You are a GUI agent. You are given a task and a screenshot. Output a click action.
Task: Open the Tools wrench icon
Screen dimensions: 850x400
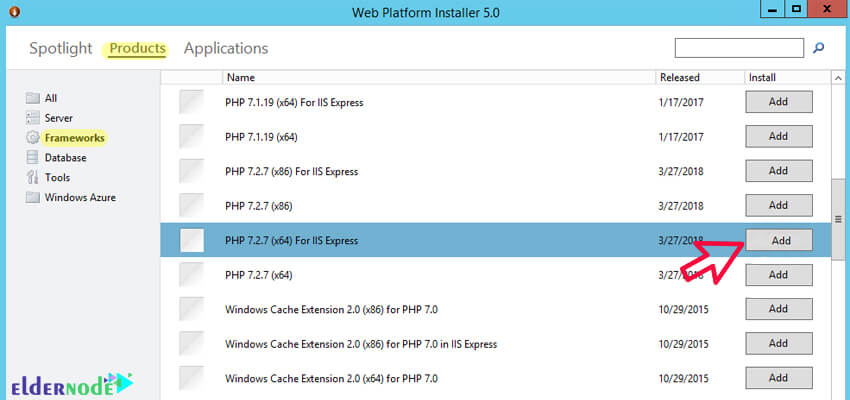[x=33, y=177]
